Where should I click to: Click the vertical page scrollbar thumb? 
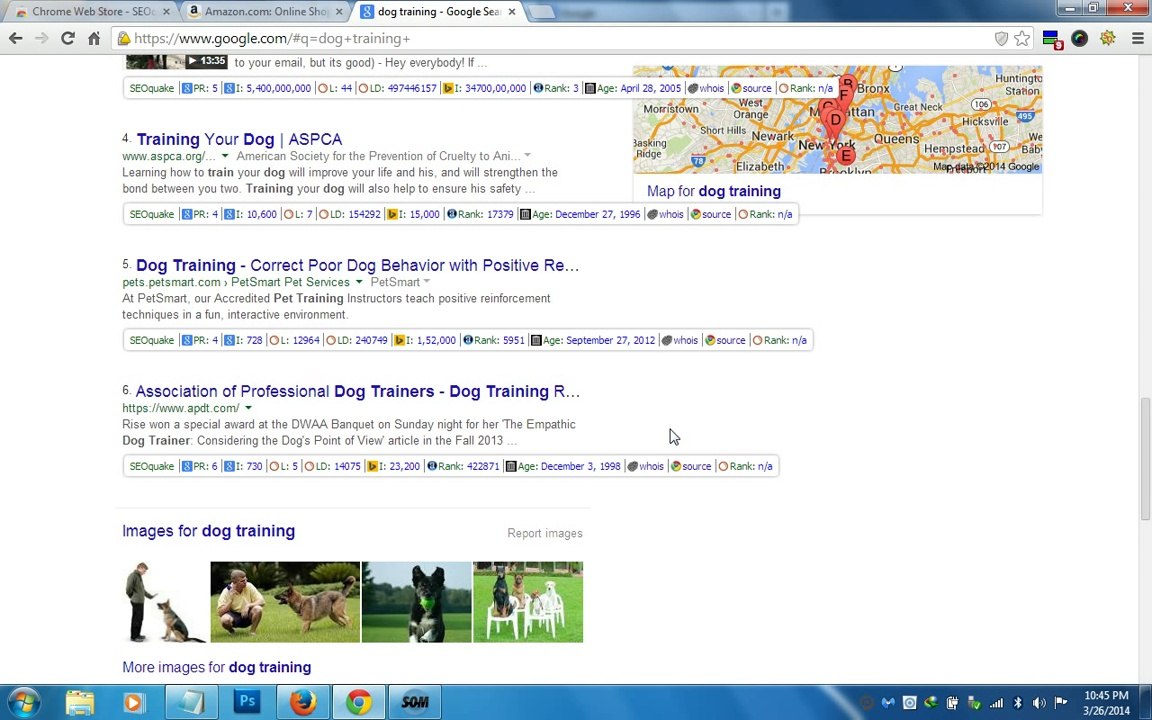coord(1145,459)
